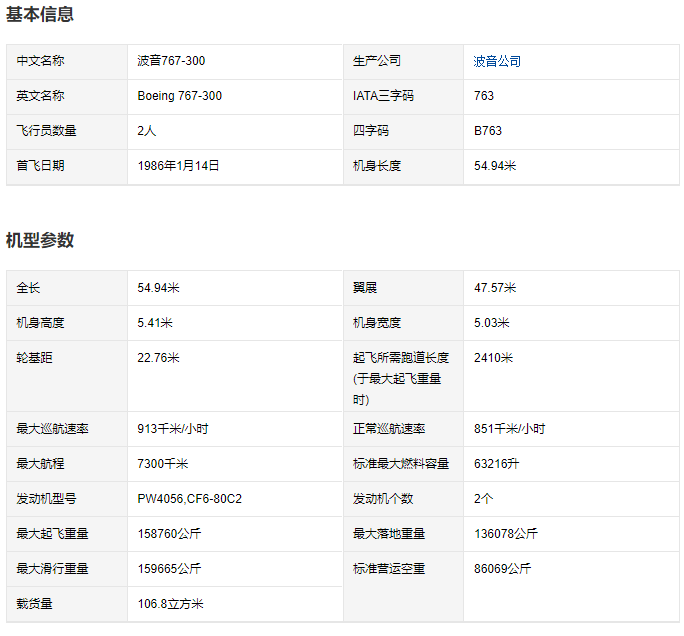Select the runway value 2410米
684x636 pixels.
click(x=493, y=358)
